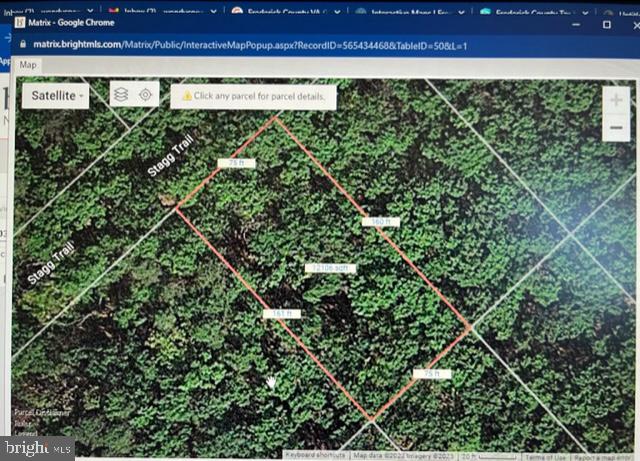This screenshot has width=640, height=461.
Task: Zoom out with the minus button
Action: pyautogui.click(x=617, y=129)
